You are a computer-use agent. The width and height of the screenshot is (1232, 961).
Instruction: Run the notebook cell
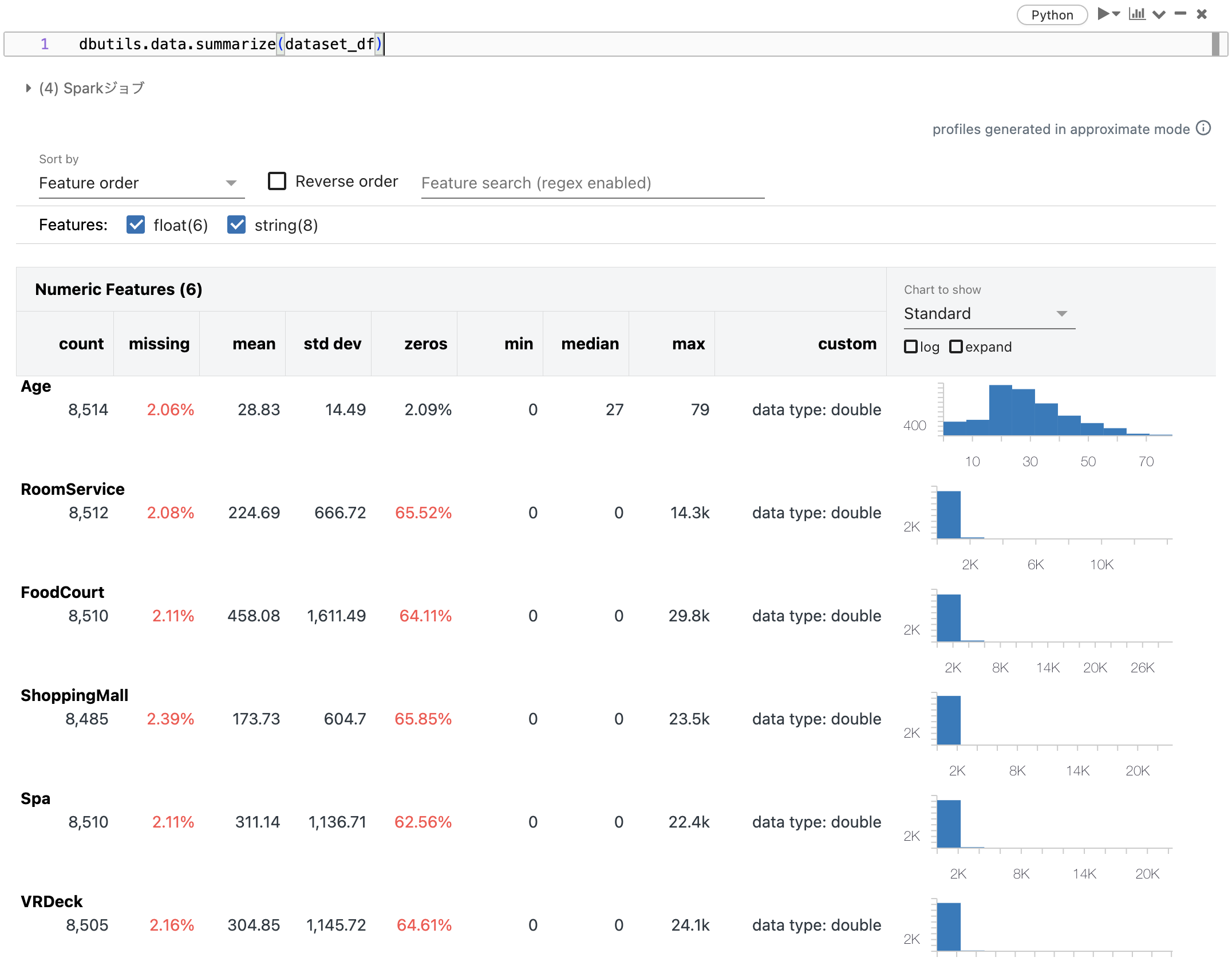coord(1102,14)
